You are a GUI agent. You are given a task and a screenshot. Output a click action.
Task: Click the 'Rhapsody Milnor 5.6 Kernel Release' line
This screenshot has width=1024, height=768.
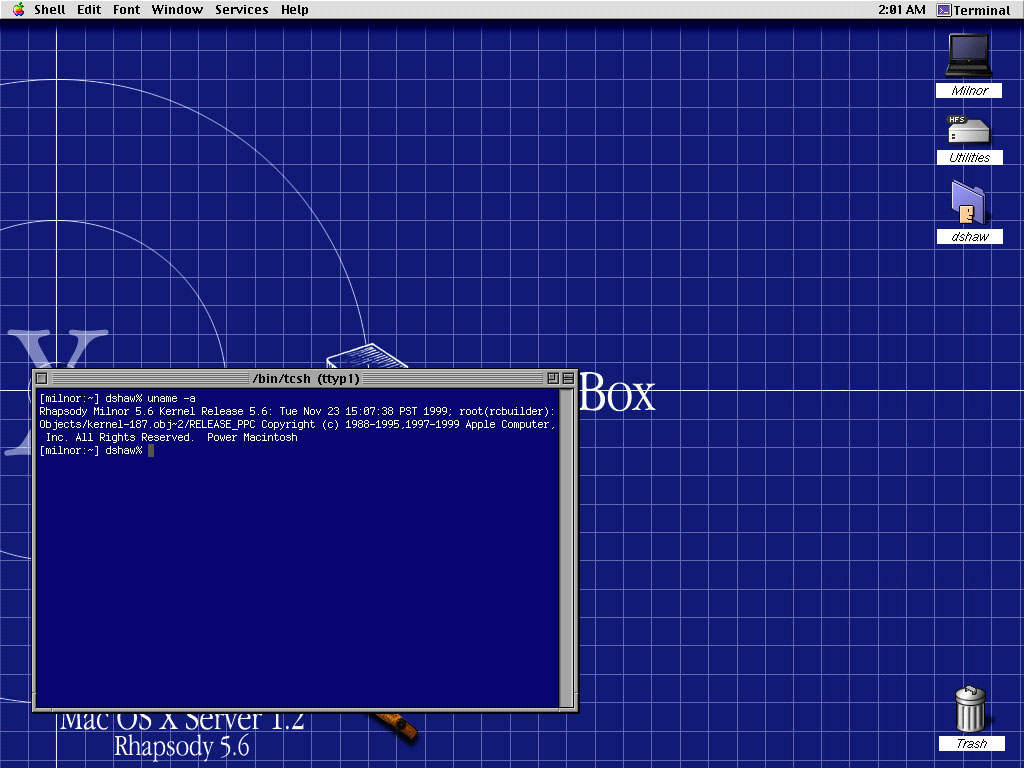click(296, 411)
